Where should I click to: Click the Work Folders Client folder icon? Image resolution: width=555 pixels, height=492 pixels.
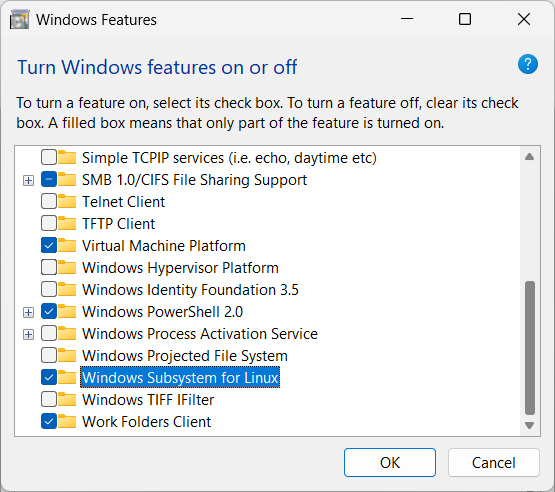pos(67,422)
